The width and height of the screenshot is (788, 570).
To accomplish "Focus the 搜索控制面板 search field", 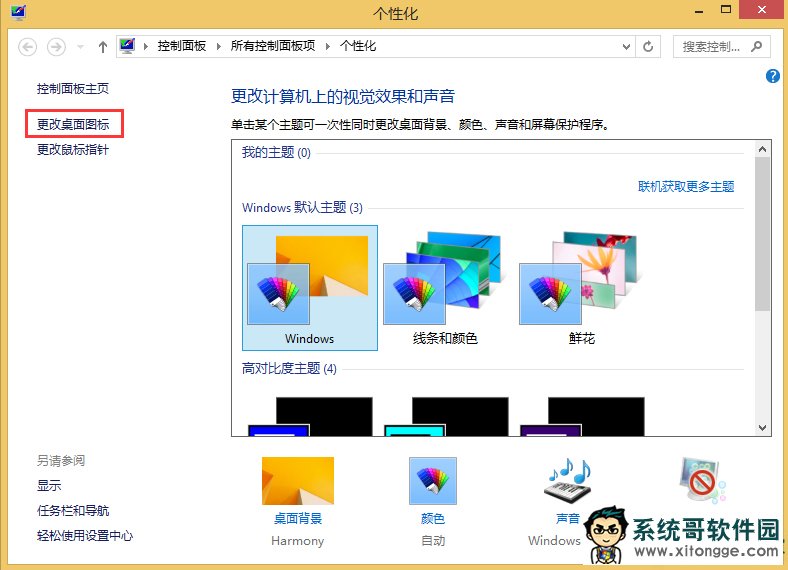I will (x=721, y=47).
